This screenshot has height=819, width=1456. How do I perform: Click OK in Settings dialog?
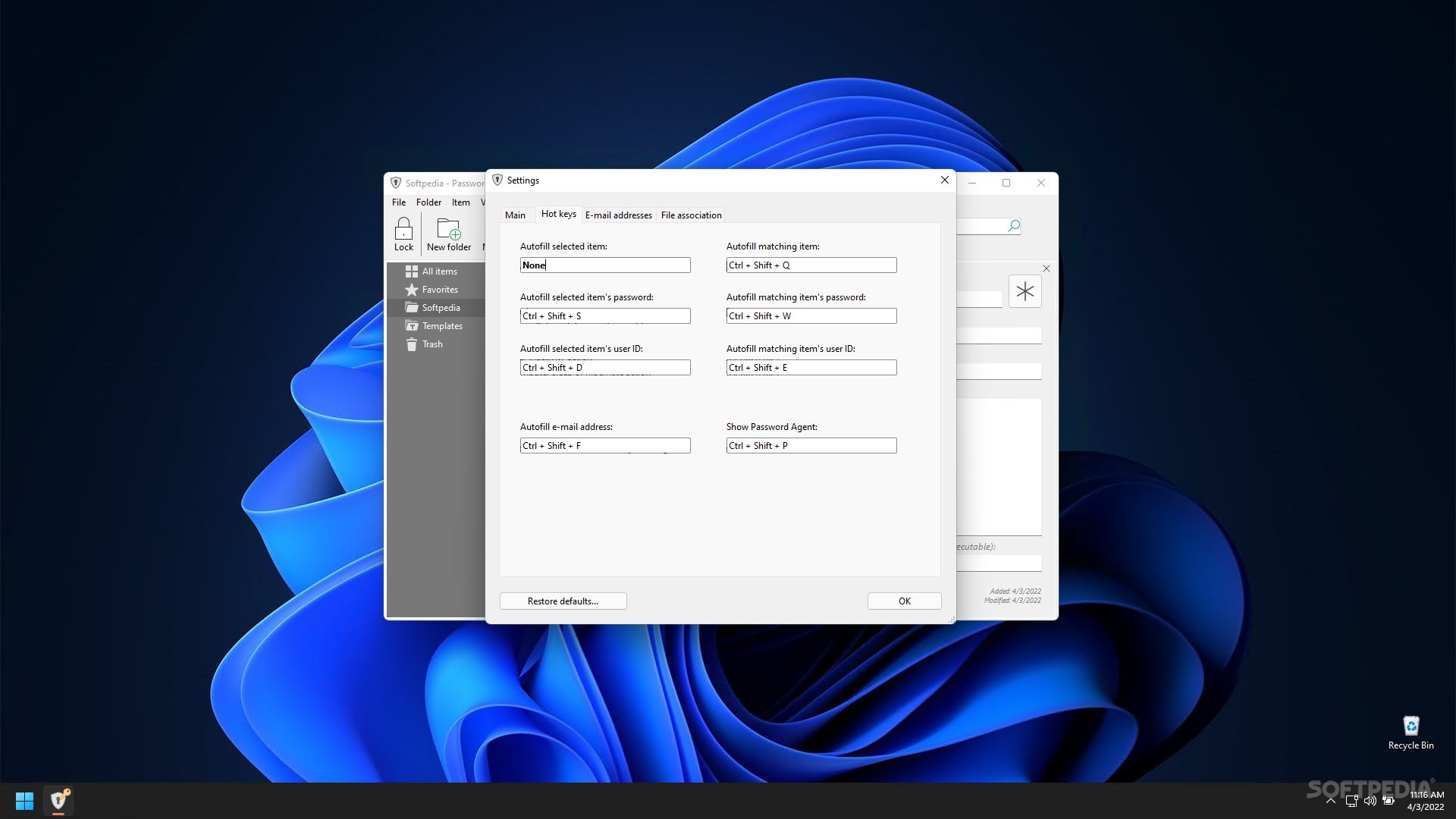coord(905,601)
